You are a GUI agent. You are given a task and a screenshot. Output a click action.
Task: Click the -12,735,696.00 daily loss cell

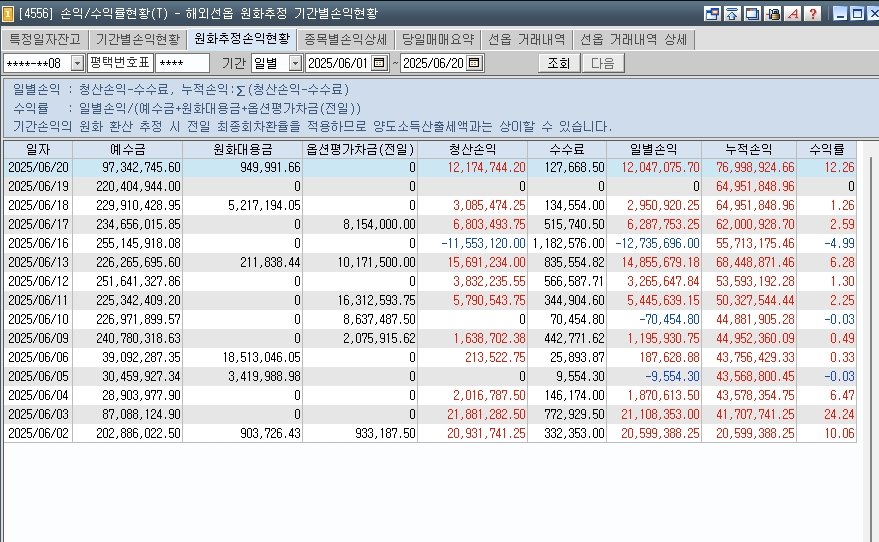[654, 244]
